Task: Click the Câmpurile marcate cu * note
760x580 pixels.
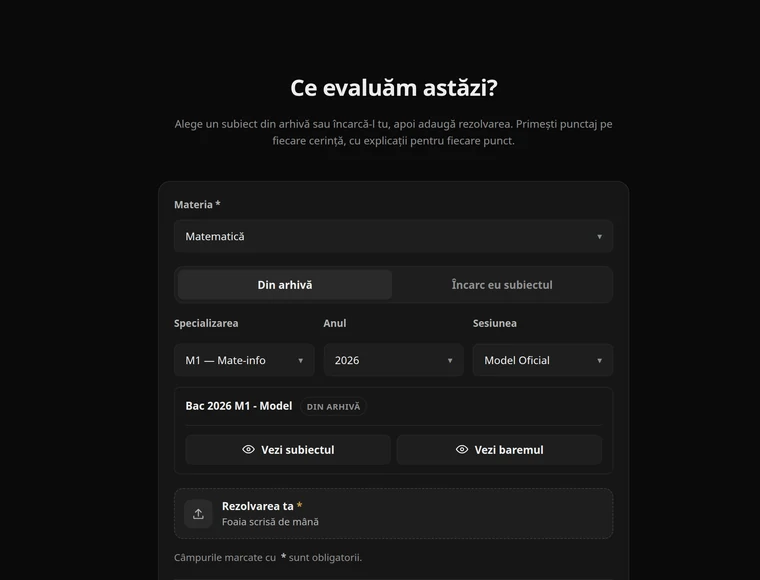Action: (x=268, y=558)
